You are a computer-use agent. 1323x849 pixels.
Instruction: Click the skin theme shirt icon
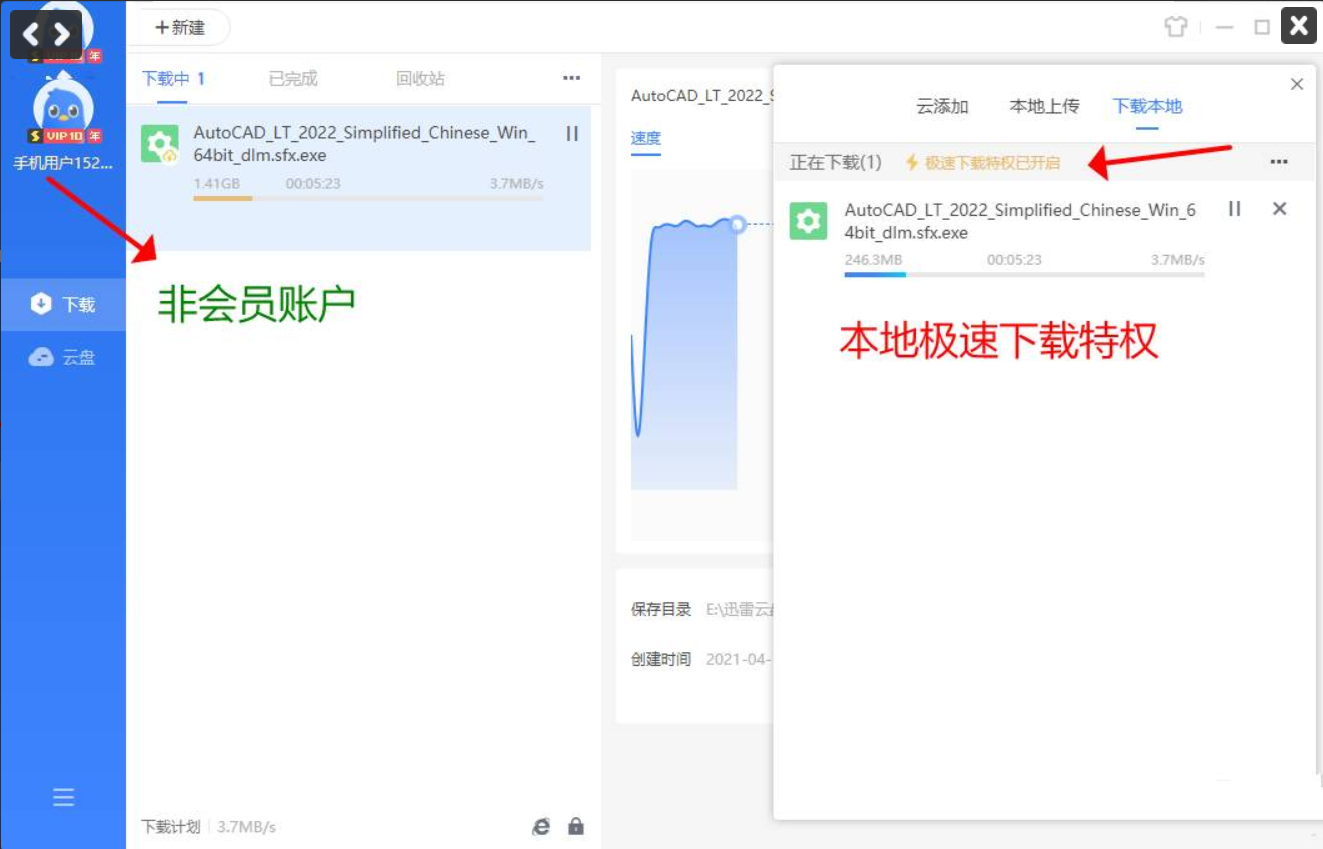(1176, 27)
